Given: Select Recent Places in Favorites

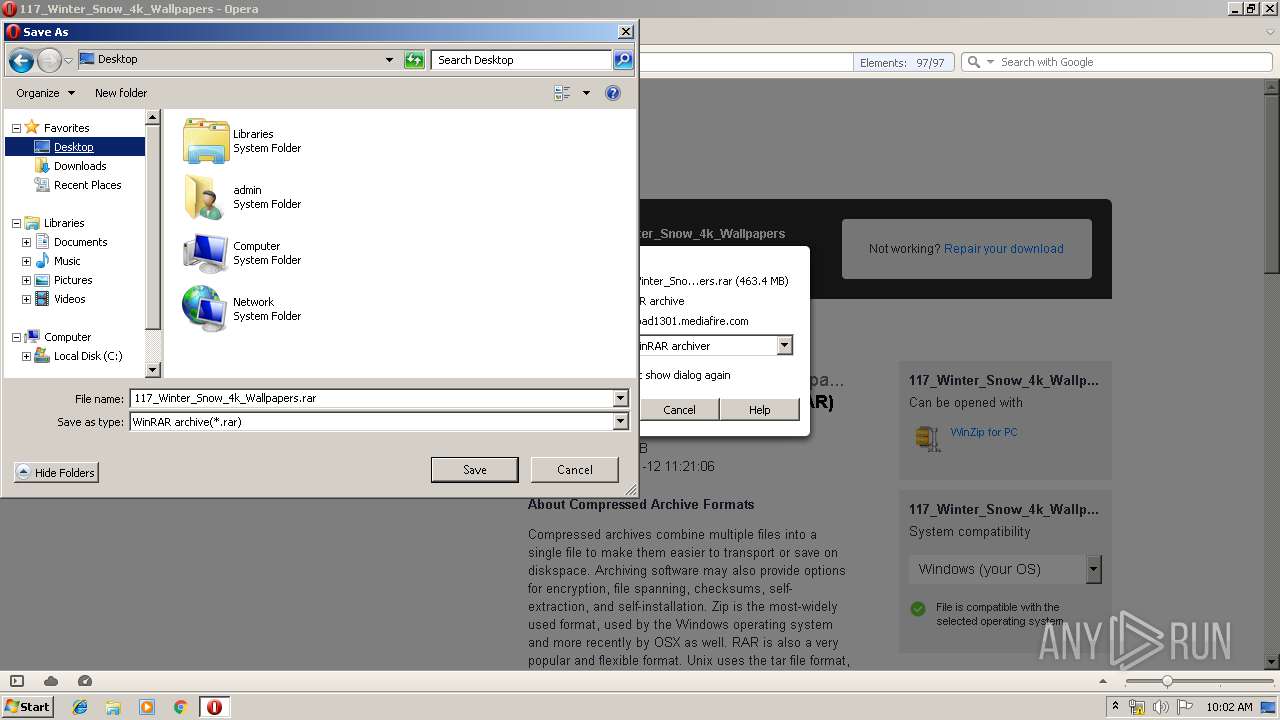Looking at the screenshot, I should click(87, 185).
